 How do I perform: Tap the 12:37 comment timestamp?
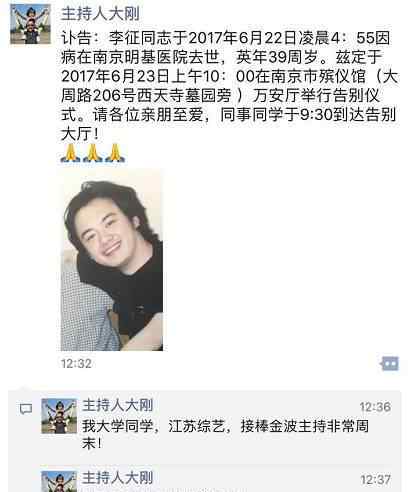(375, 480)
